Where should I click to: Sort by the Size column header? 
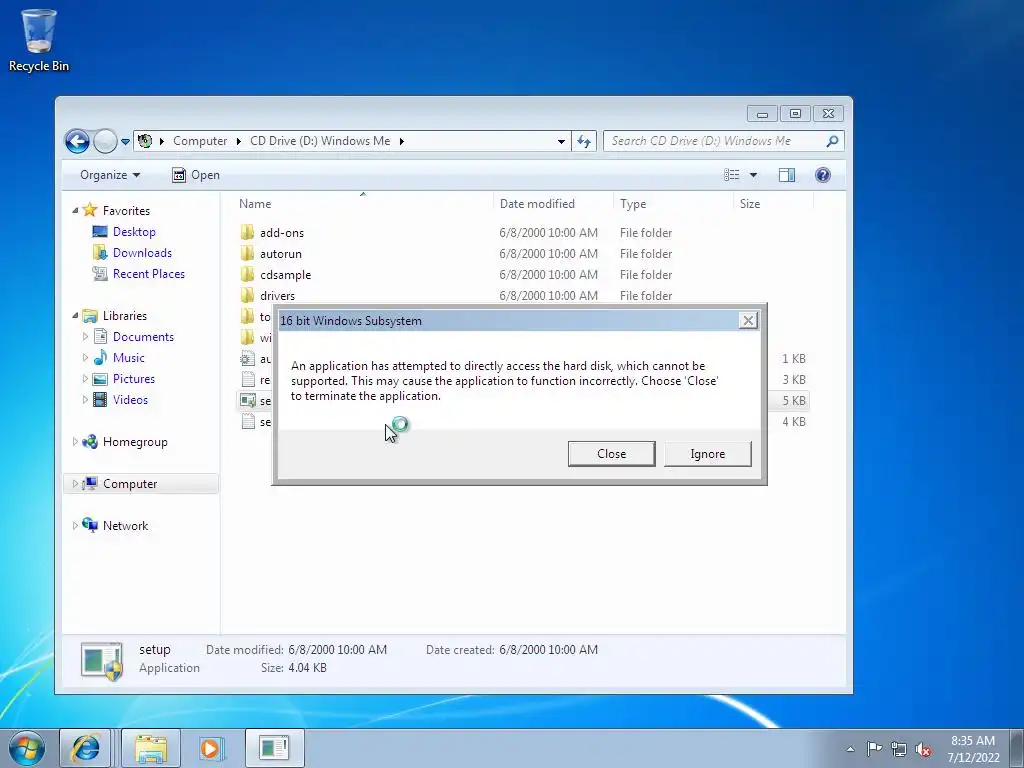[773, 204]
